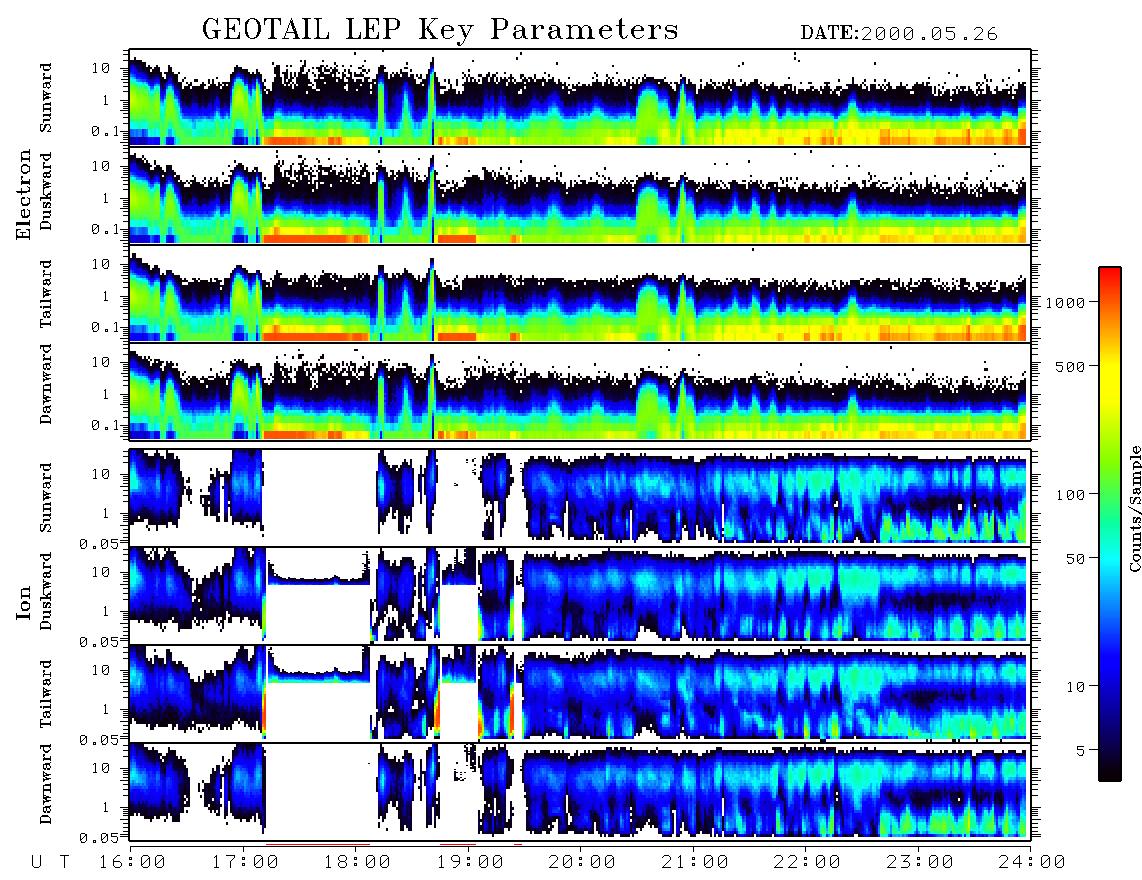
Task: Click the 23:00 time tick label
Action: coord(920,862)
